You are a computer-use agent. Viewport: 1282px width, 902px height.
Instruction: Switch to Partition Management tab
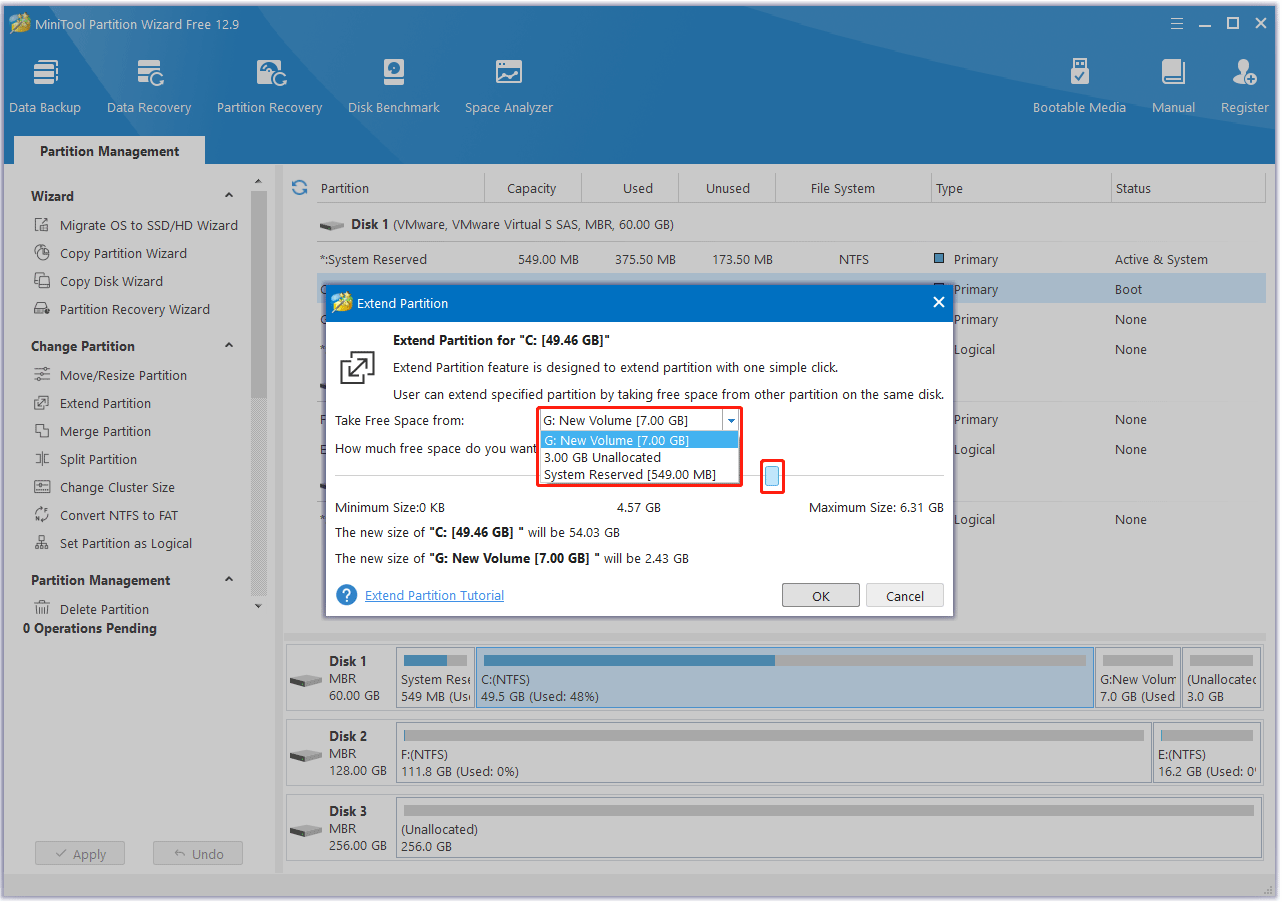110,151
